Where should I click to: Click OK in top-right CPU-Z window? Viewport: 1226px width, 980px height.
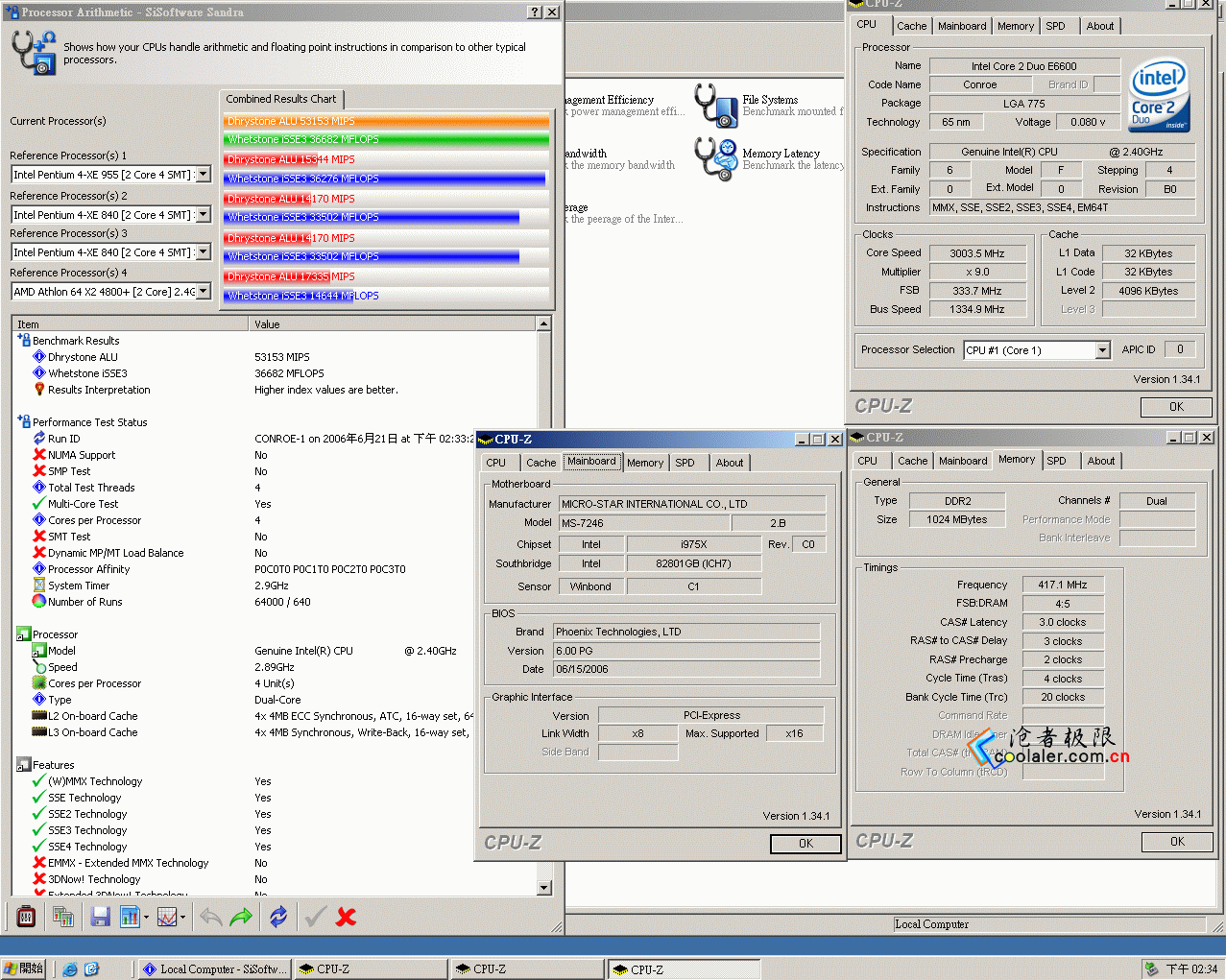pos(1176,407)
